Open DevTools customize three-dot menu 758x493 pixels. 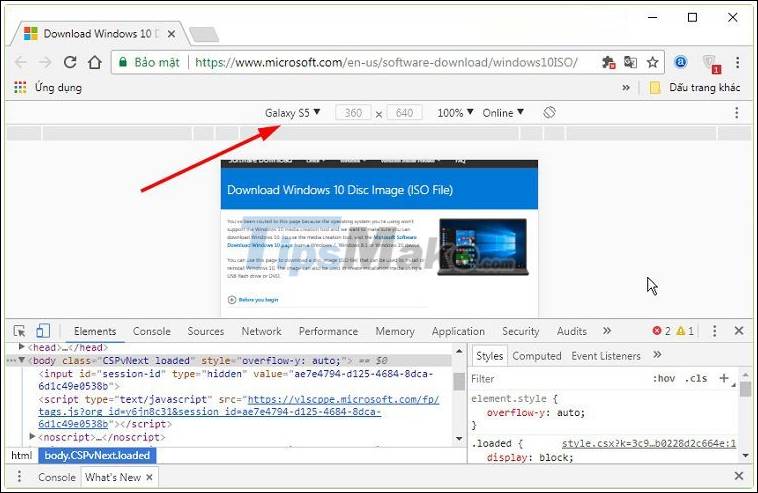[x=714, y=331]
